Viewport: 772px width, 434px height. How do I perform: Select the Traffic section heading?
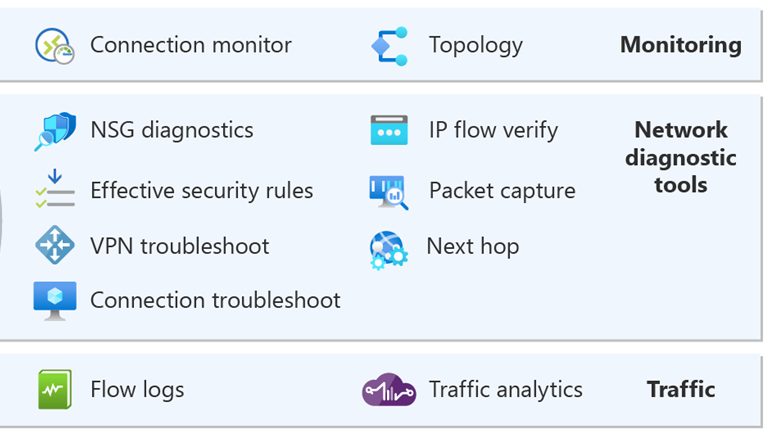680,389
